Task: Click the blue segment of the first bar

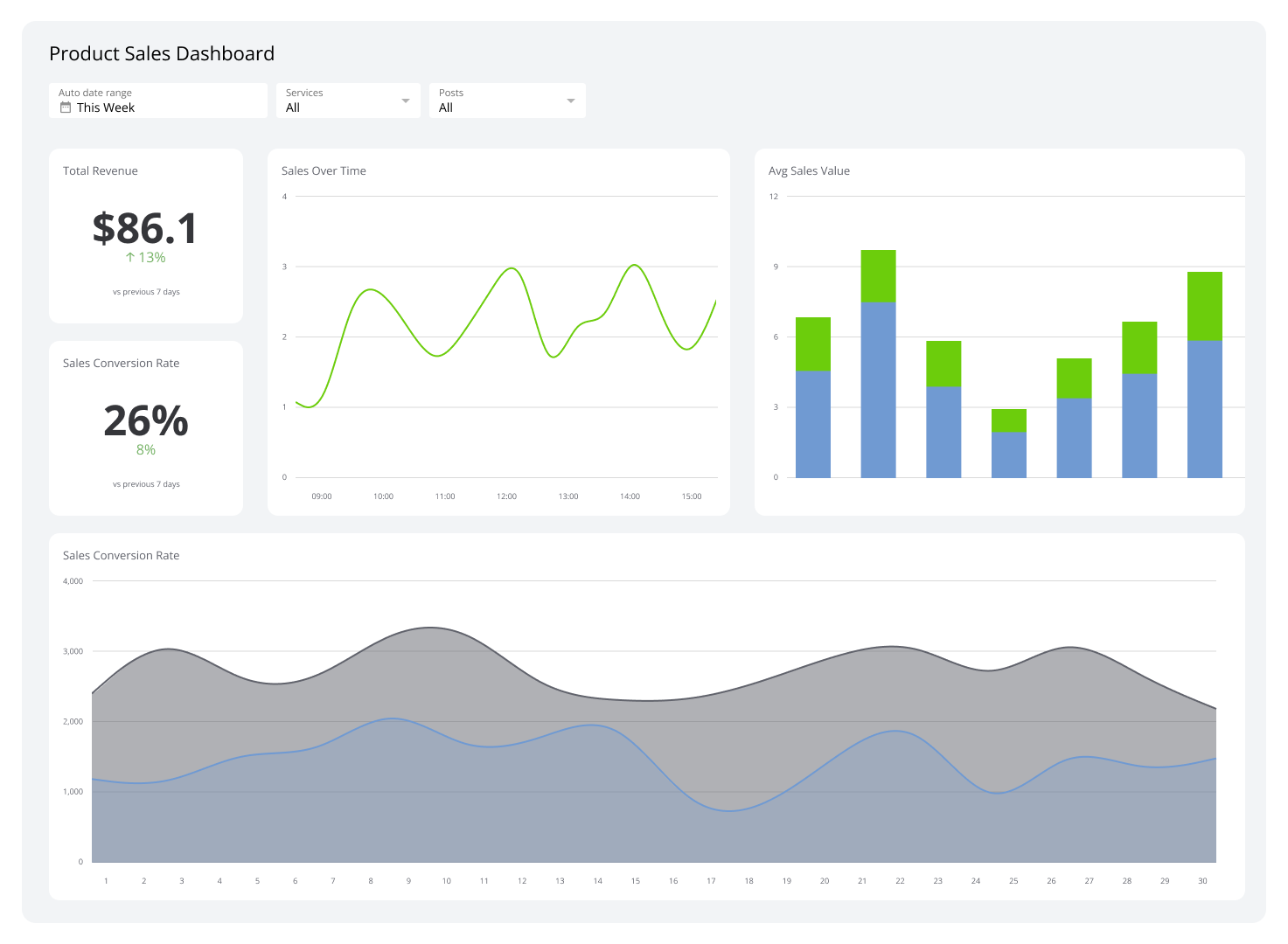Action: tap(812, 424)
